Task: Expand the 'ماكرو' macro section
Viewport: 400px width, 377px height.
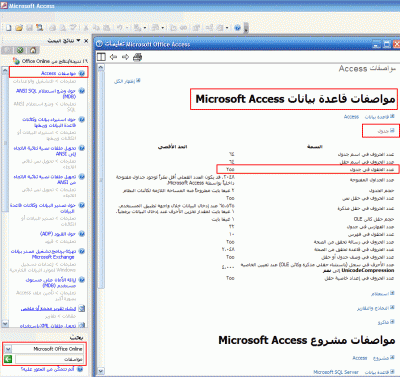Action: coord(386,322)
